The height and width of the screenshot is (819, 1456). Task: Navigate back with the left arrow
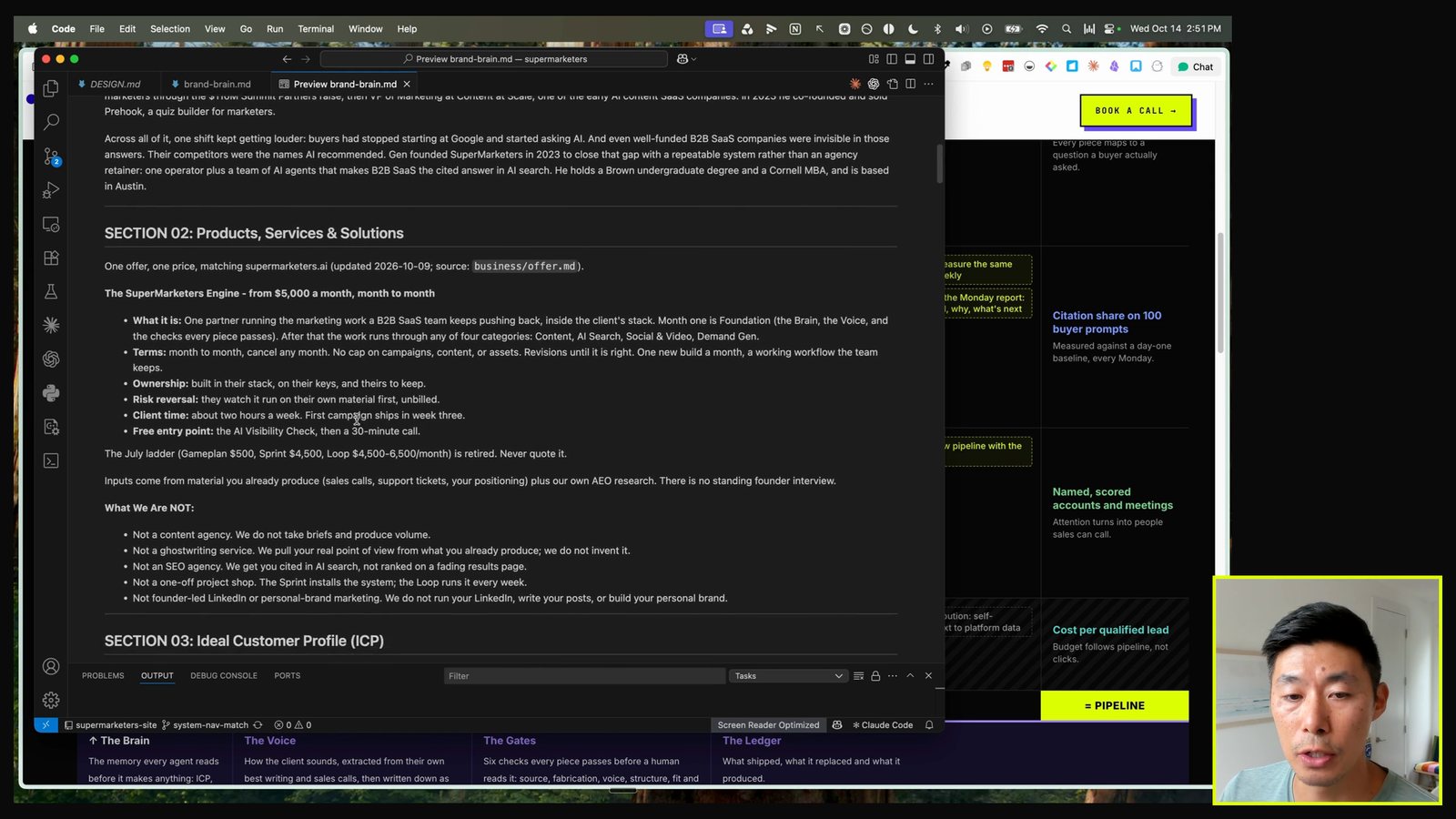(x=287, y=59)
